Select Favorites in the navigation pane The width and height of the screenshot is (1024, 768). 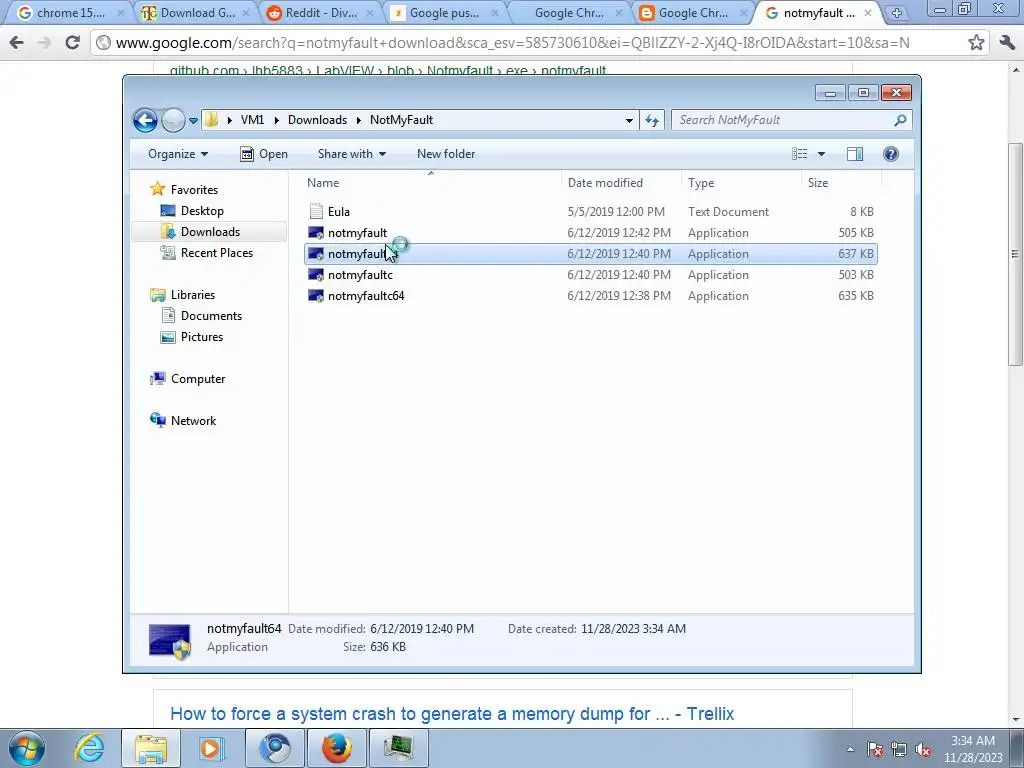coord(194,190)
